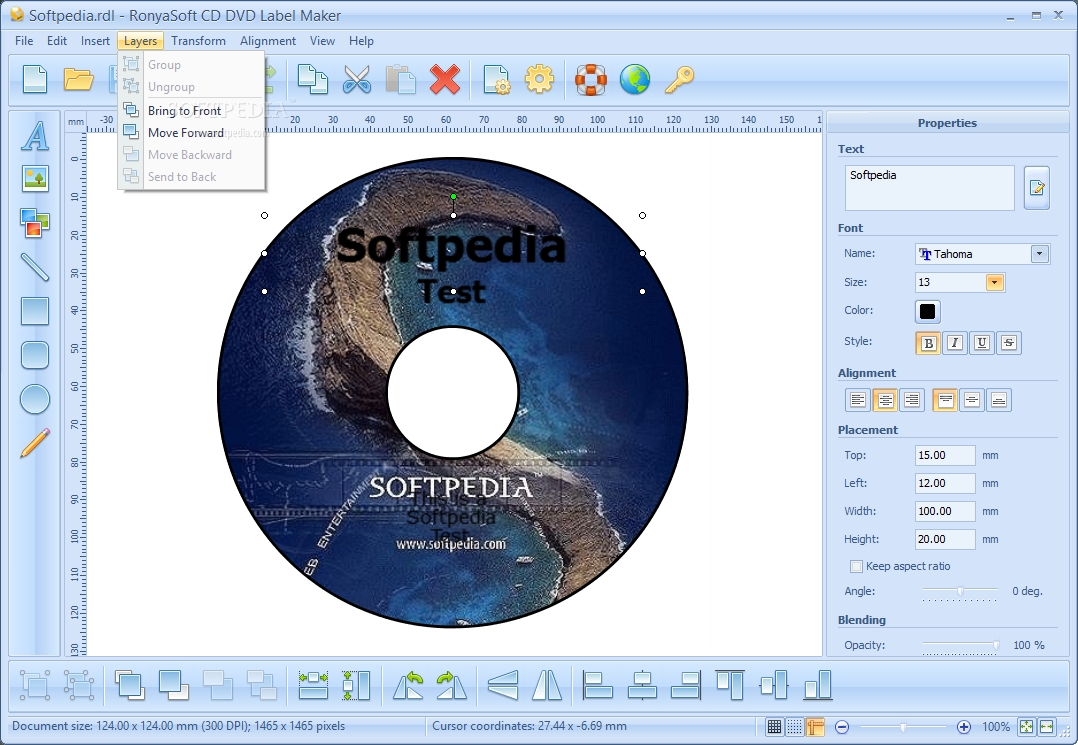The image size is (1078, 745).
Task: Click the zoom slider in status bar
Action: coord(903,727)
